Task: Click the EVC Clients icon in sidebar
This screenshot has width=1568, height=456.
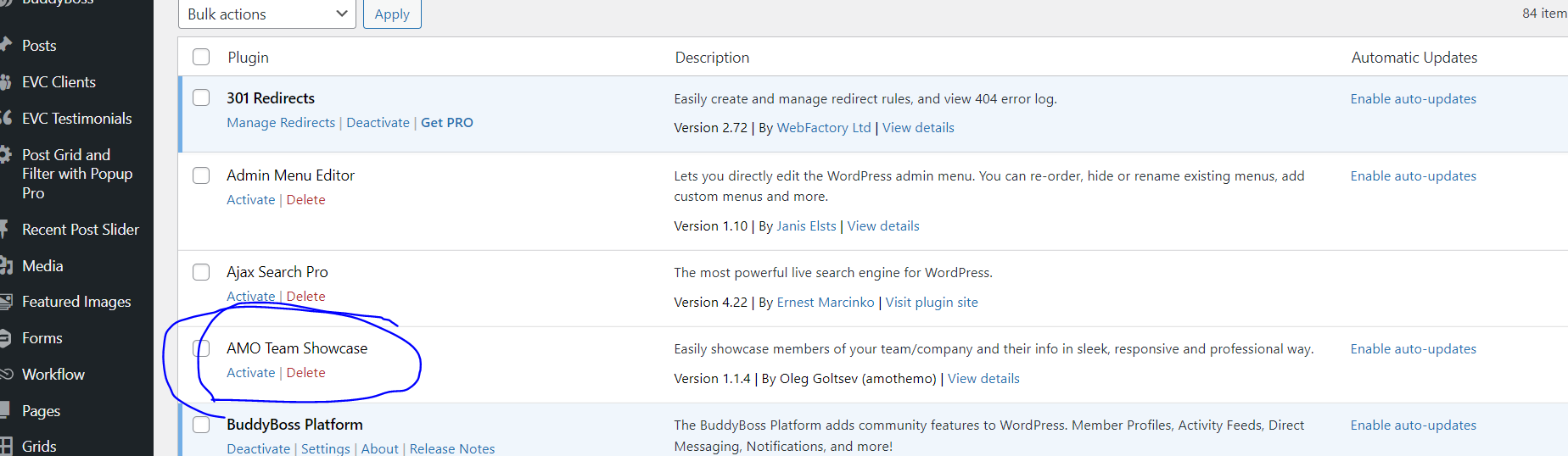Action: click(5, 82)
